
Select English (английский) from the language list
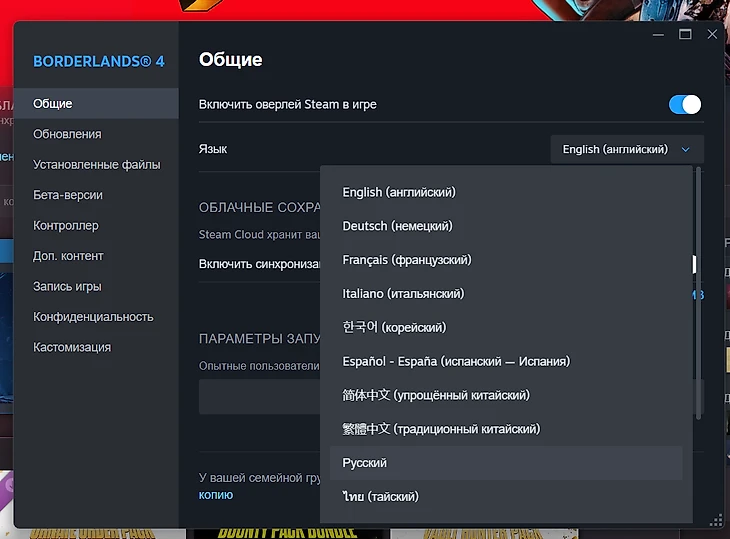[x=399, y=192]
